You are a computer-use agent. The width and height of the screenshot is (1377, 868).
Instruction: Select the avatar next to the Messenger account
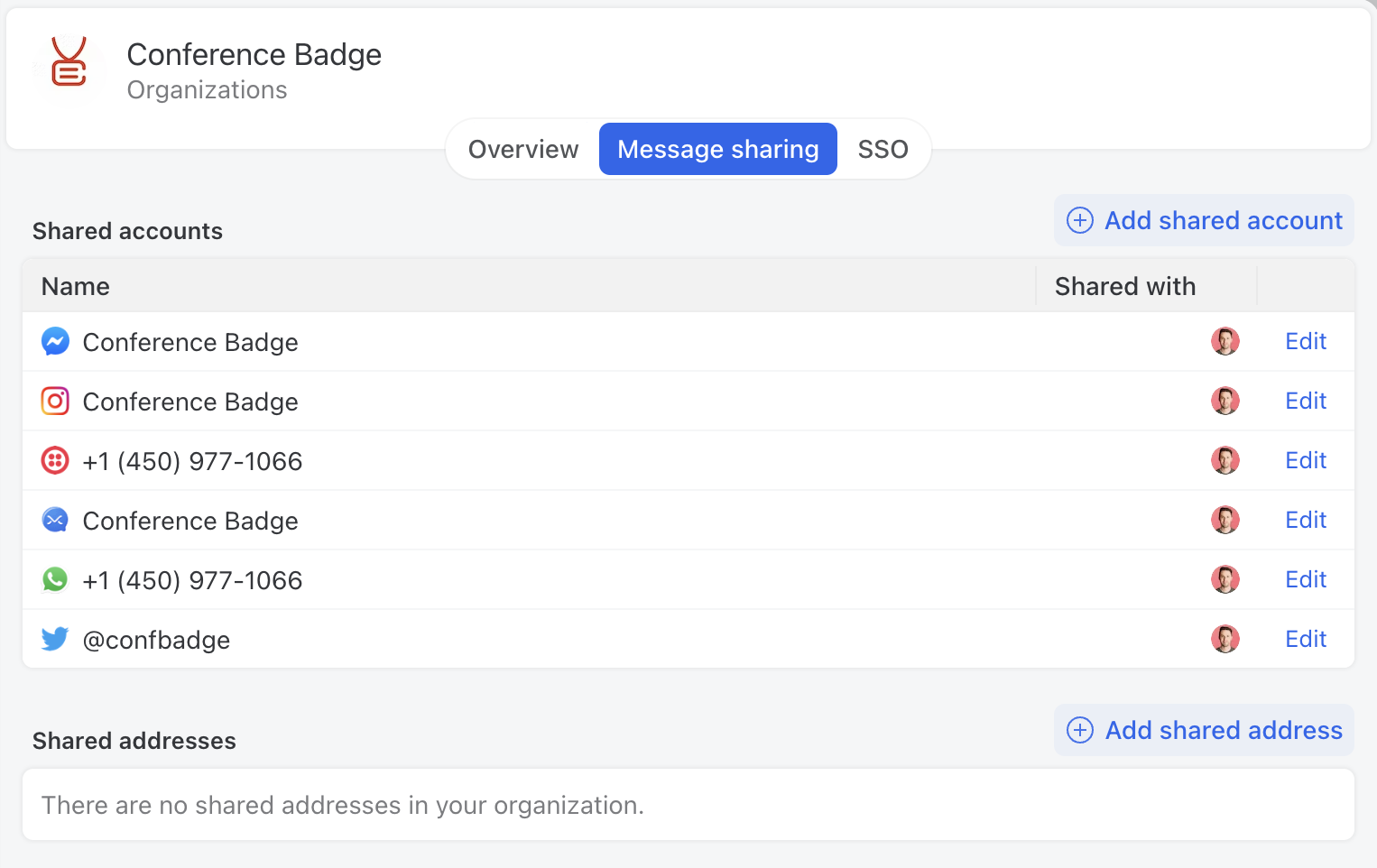(1225, 341)
